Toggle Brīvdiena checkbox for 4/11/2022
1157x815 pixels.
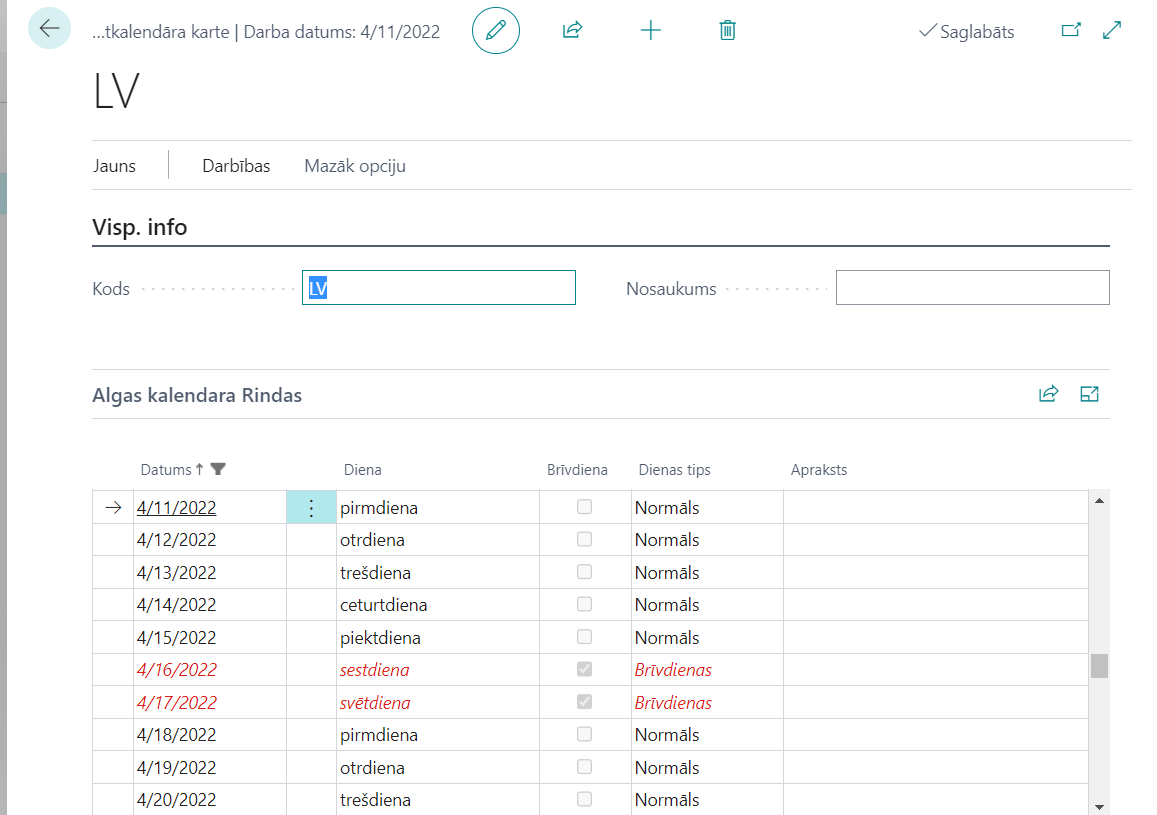tap(584, 507)
